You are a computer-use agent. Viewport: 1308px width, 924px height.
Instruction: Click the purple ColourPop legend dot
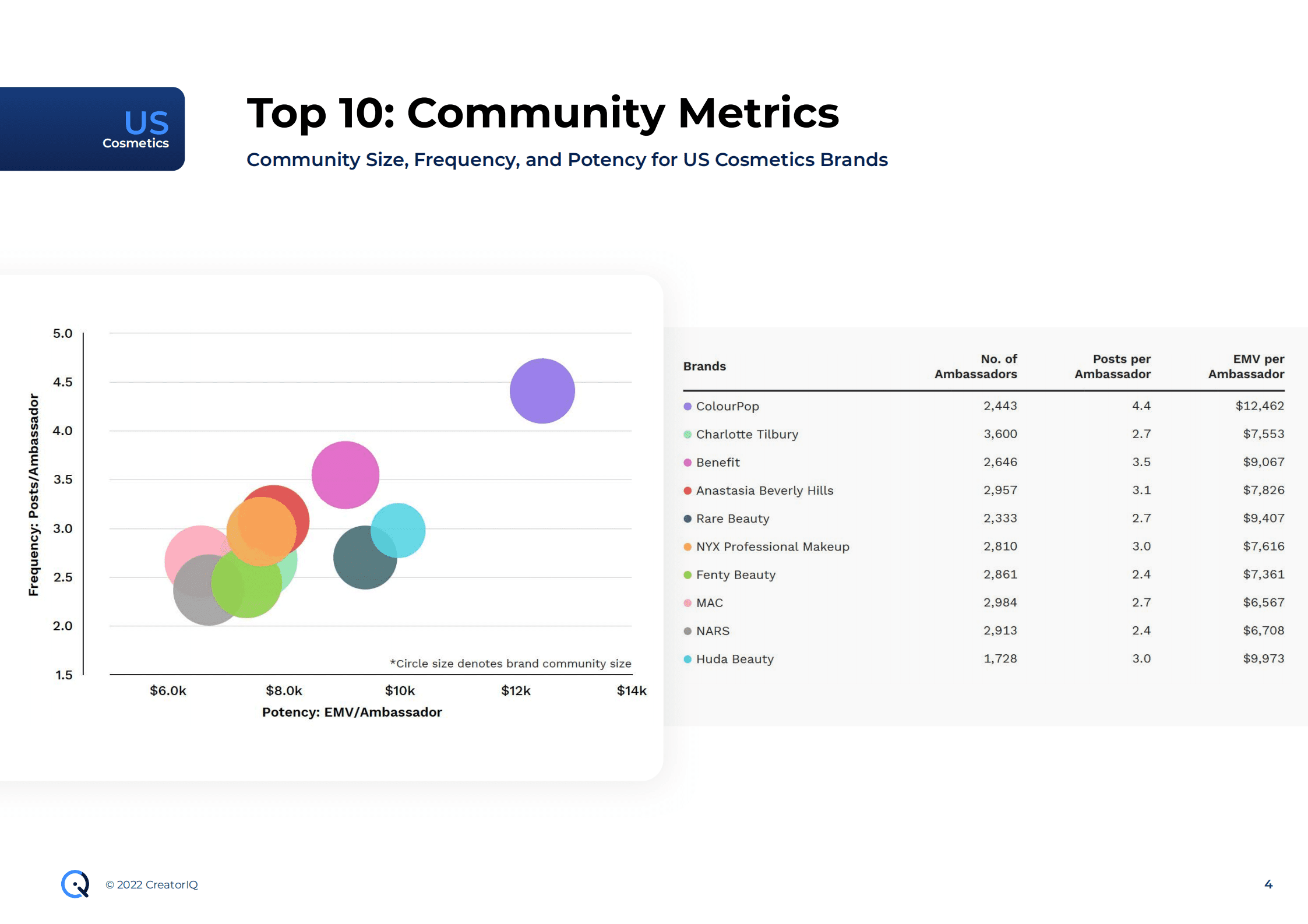tap(688, 407)
